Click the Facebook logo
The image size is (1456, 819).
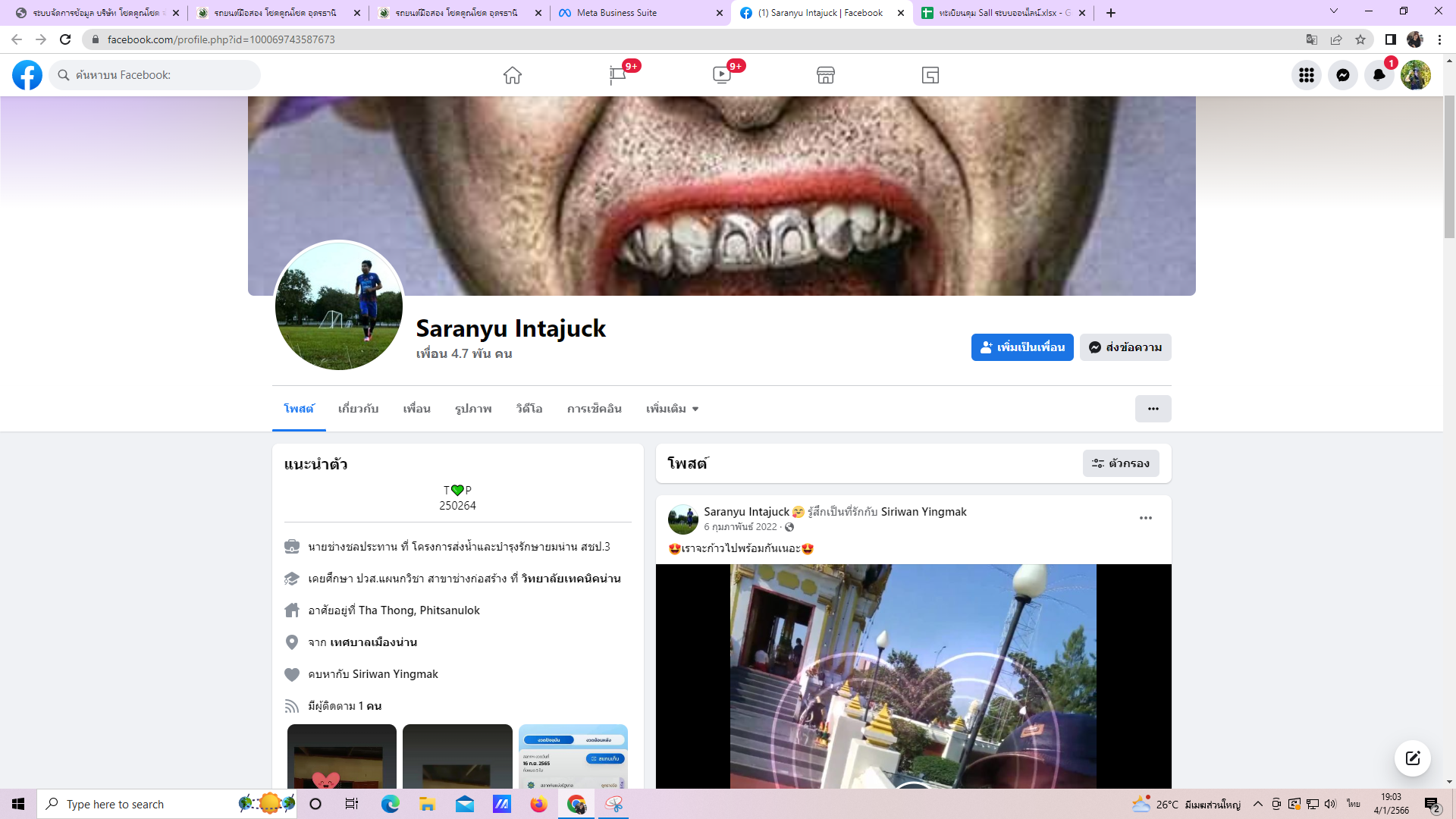coord(27,75)
